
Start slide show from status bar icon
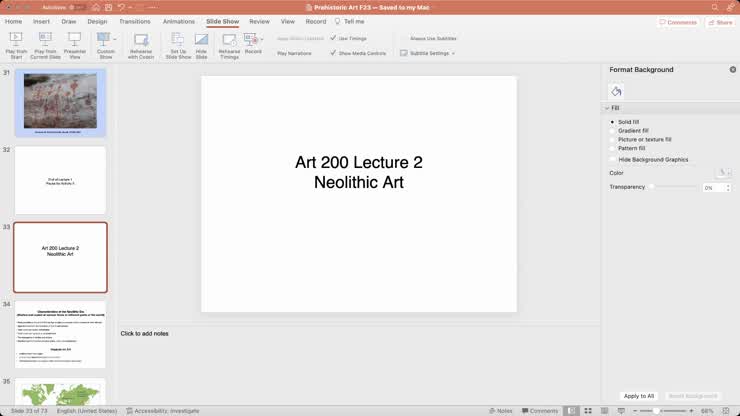(x=621, y=411)
